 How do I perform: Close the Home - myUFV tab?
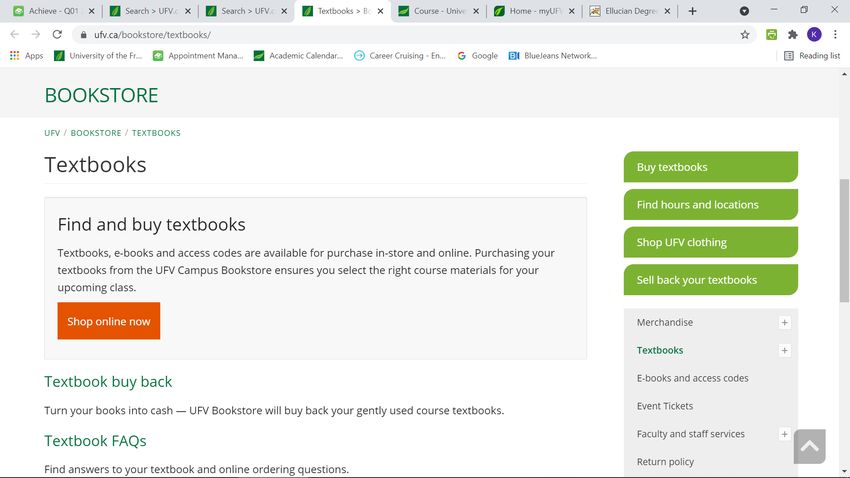[571, 11]
